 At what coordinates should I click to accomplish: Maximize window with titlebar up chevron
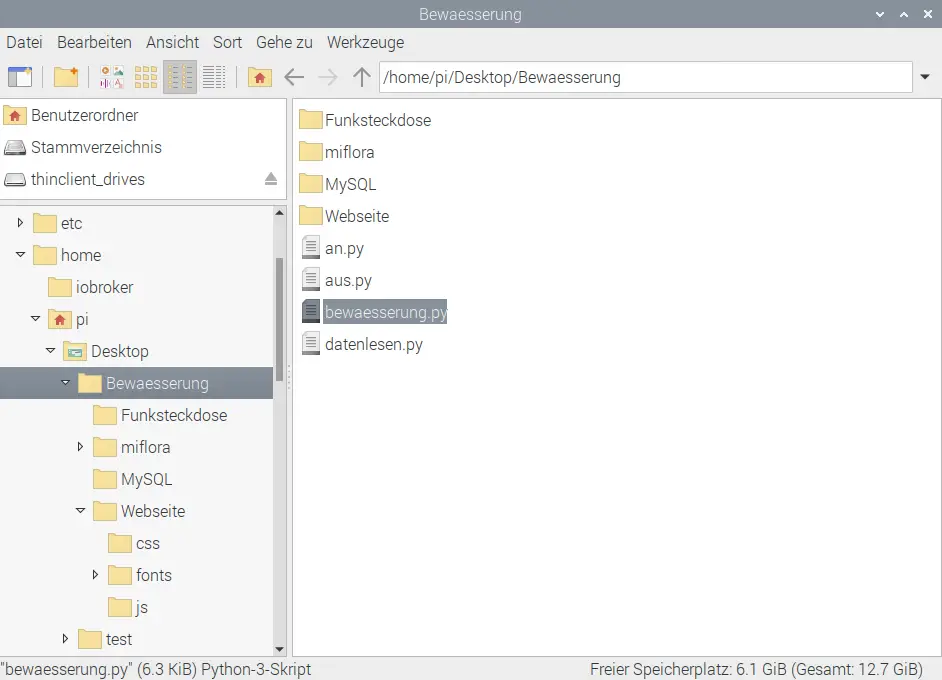point(904,14)
